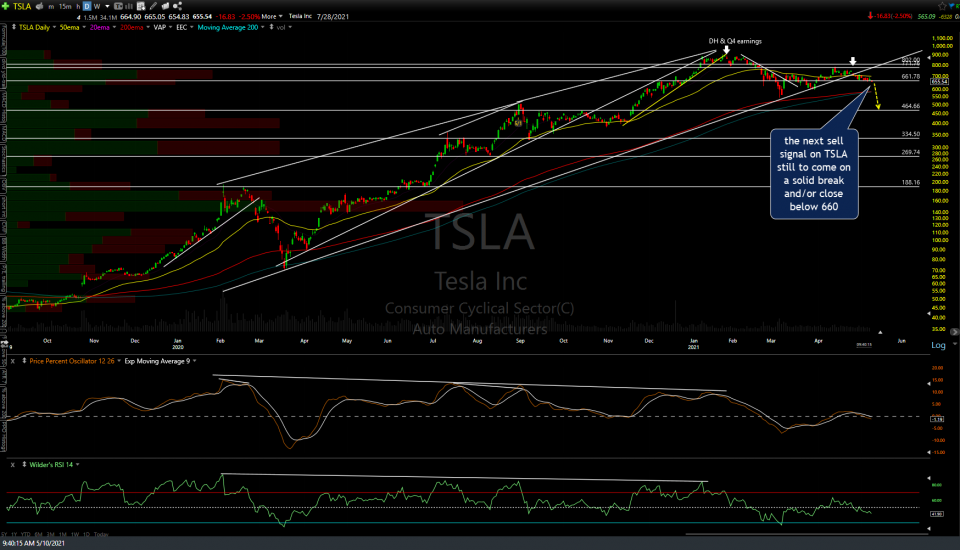
Task: Click the TSLA ticker symbol field
Action: (22, 6)
